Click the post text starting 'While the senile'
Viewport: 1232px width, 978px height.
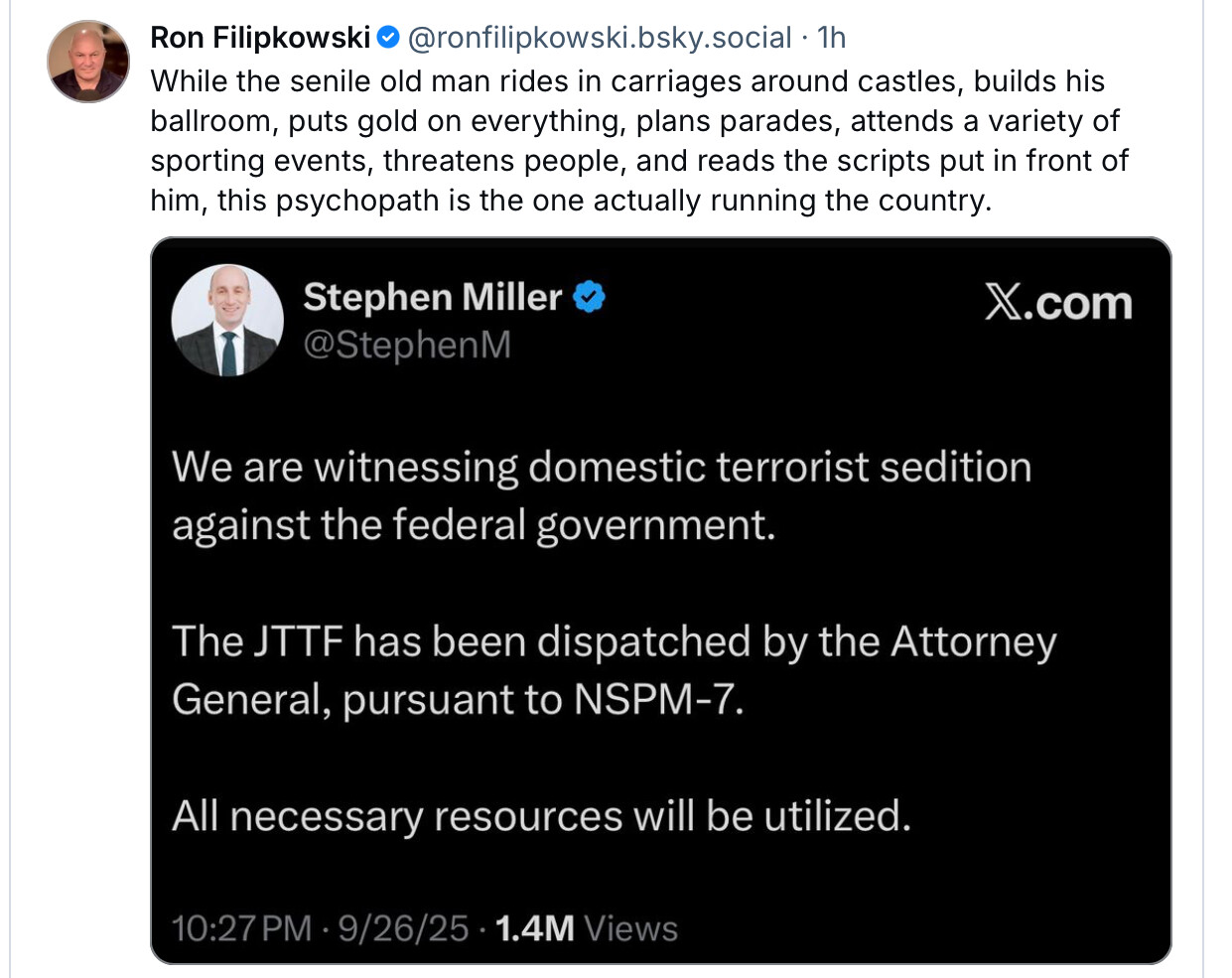[x=627, y=81]
